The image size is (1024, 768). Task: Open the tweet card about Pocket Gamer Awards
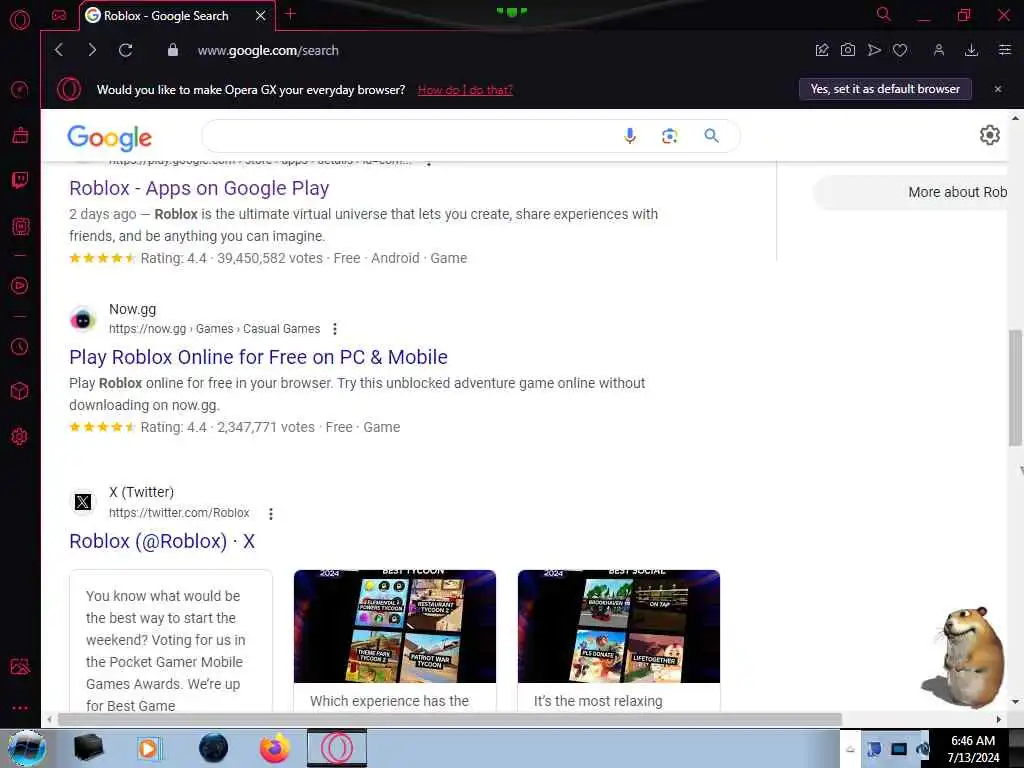[x=171, y=641]
